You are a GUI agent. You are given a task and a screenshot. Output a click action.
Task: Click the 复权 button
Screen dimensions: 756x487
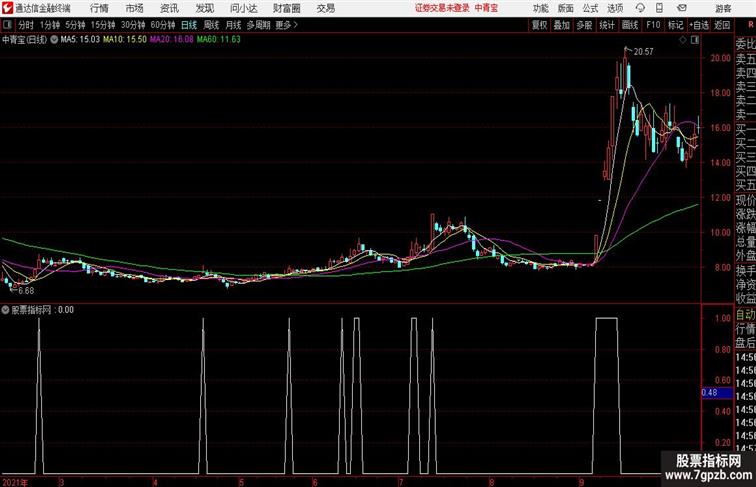[x=540, y=25]
